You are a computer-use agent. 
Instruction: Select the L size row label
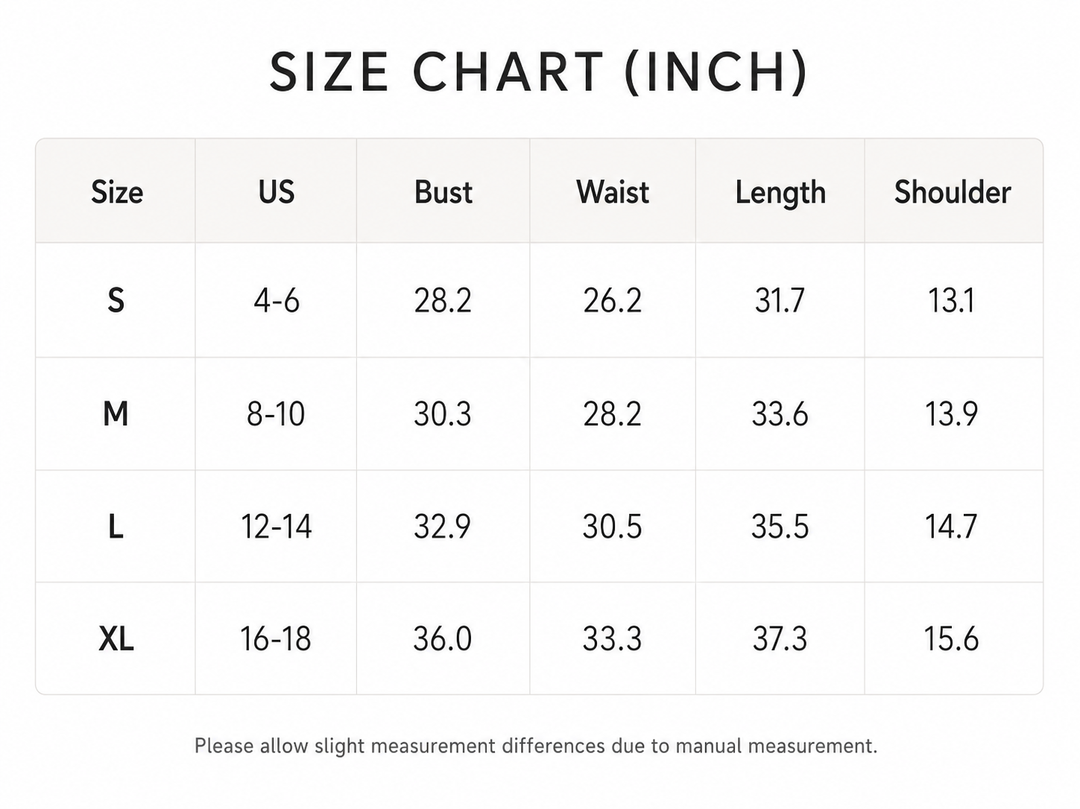pos(116,527)
